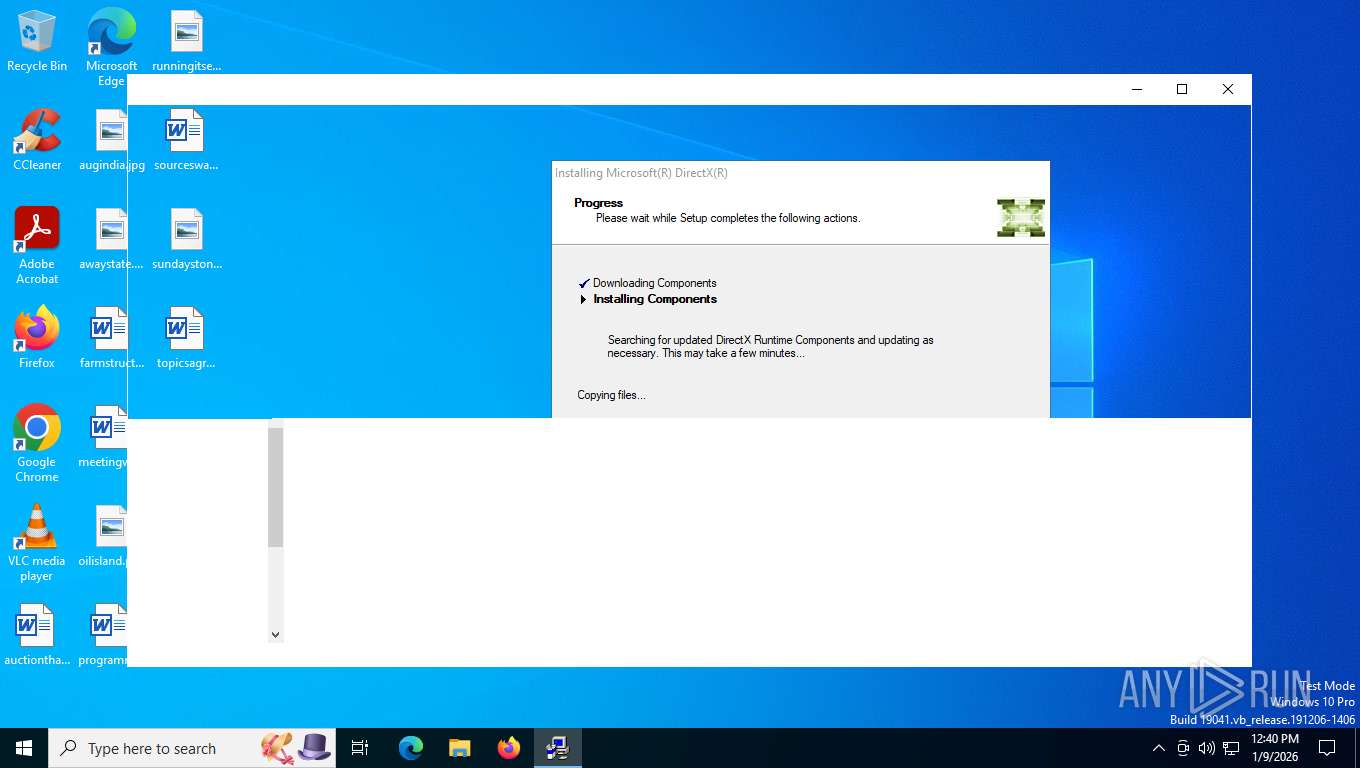Select the meetingv Word document icon
This screenshot has width=1360, height=768.
(103, 437)
